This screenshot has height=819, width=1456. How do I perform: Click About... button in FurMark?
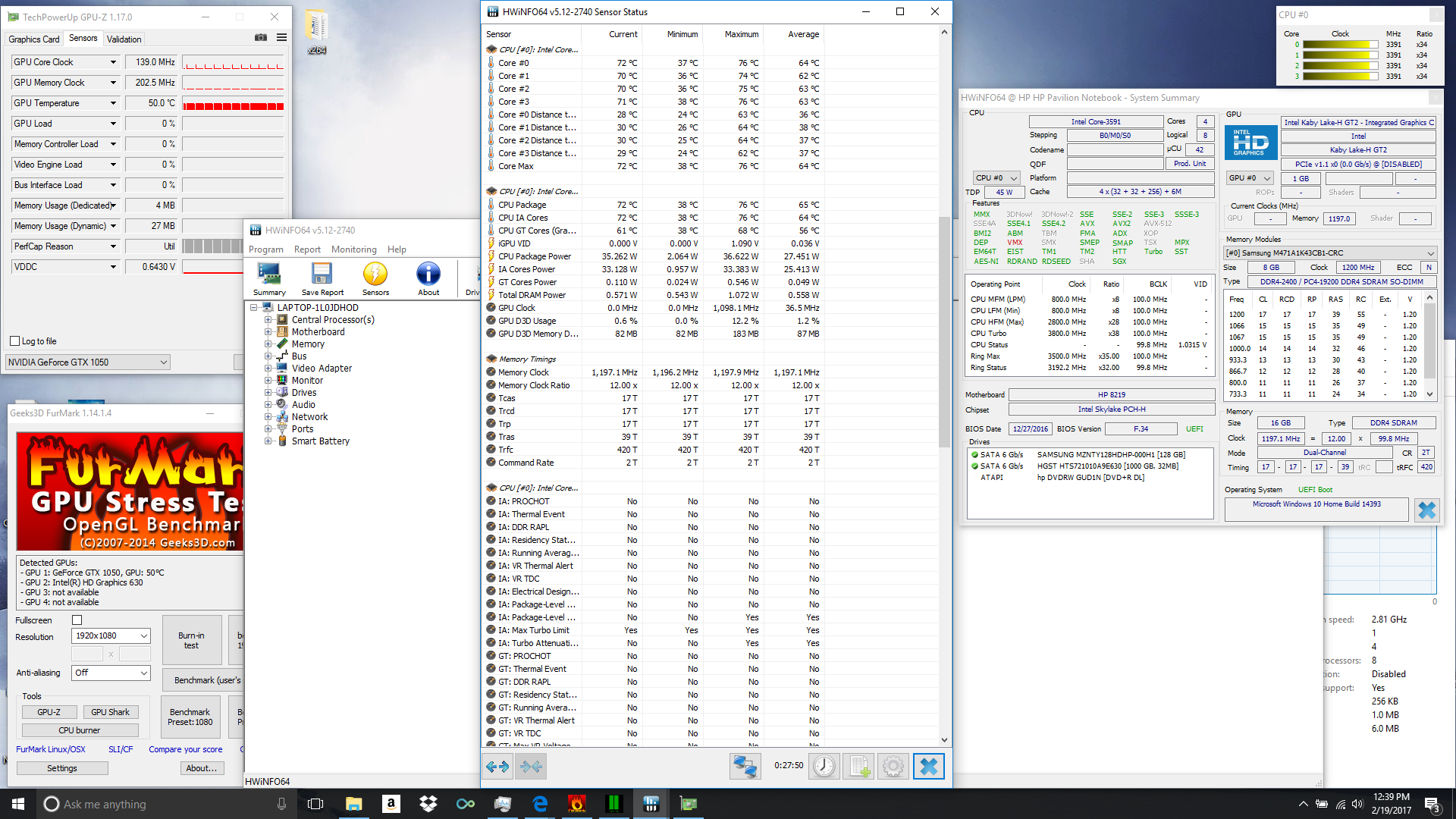pyautogui.click(x=202, y=768)
